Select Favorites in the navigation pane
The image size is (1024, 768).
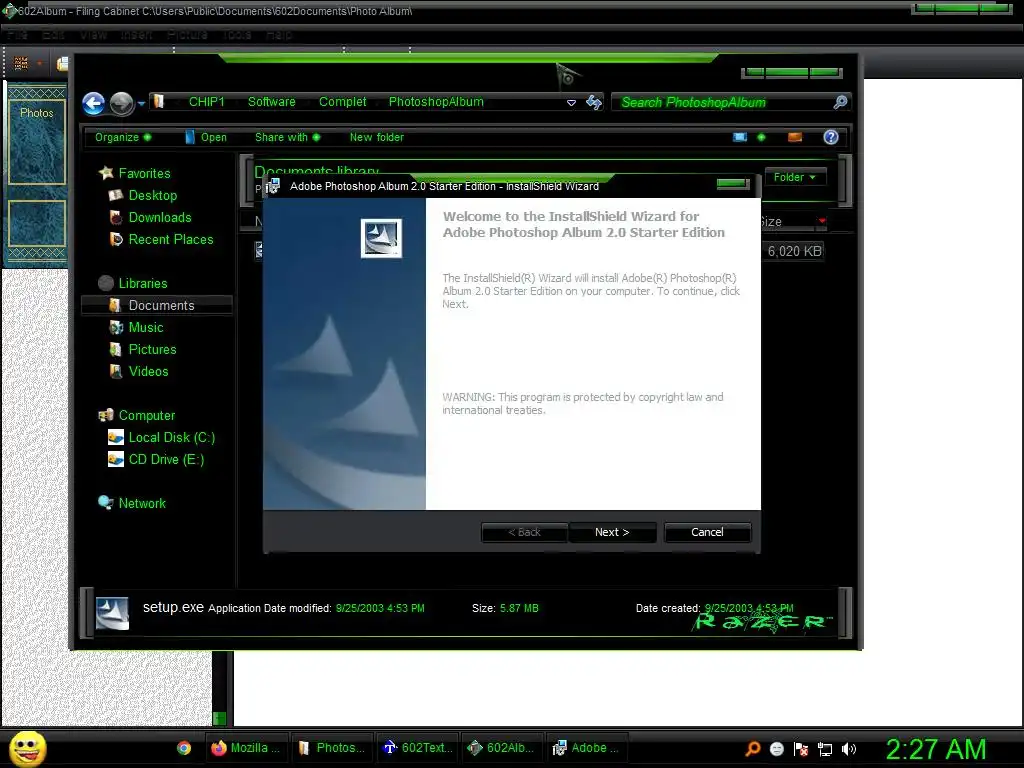coord(144,173)
